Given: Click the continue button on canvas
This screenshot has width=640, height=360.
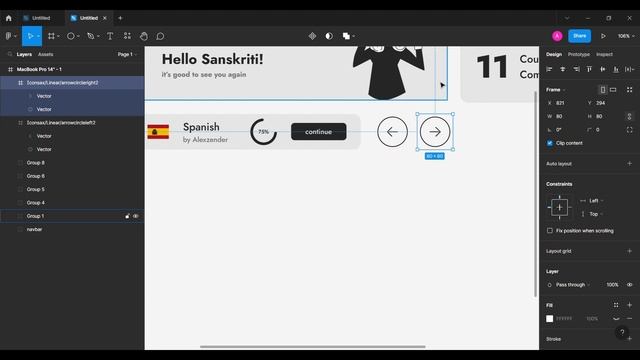Looking at the screenshot, I should click(x=318, y=131).
